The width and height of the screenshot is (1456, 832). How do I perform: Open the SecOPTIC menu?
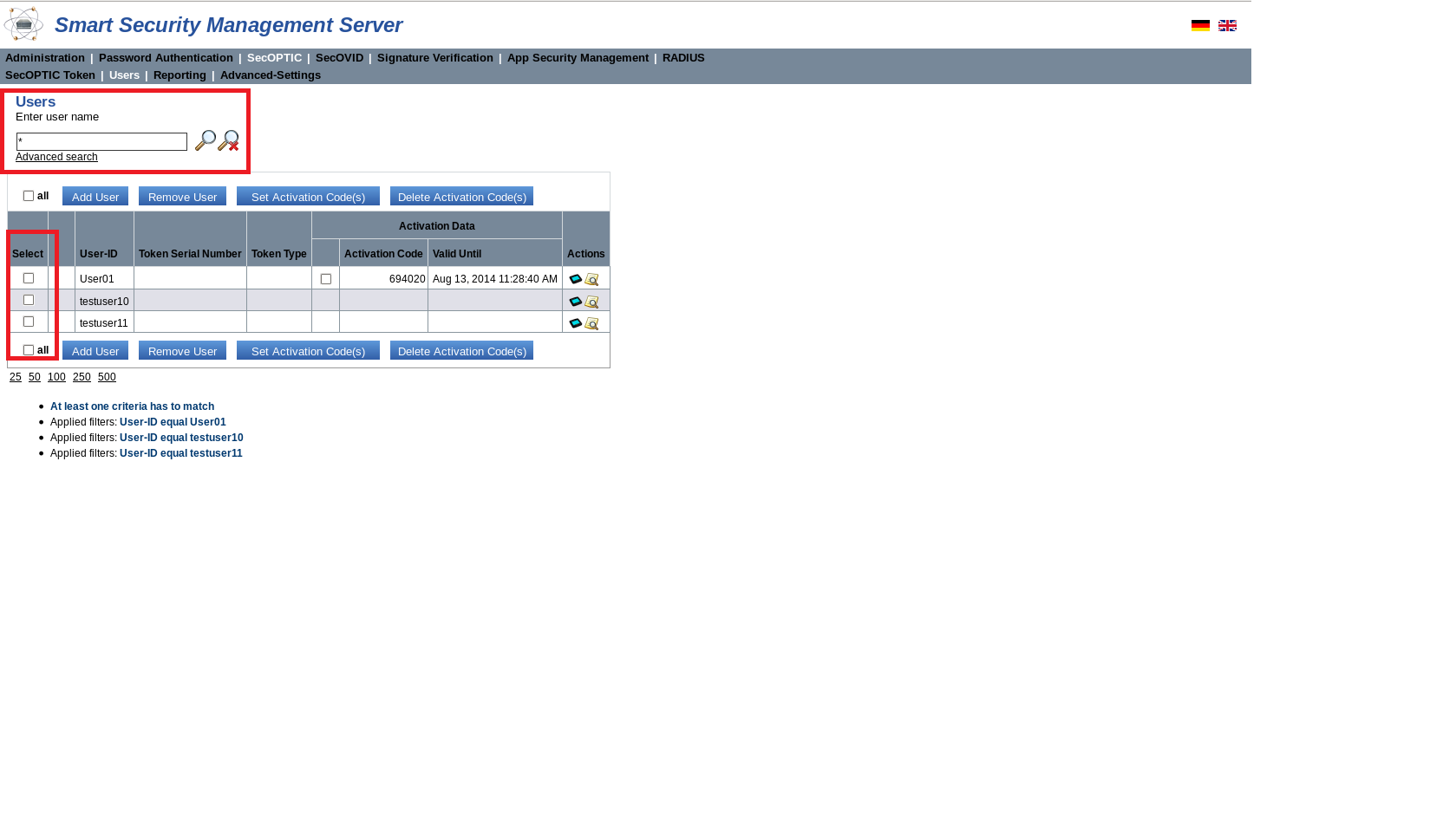click(x=274, y=58)
